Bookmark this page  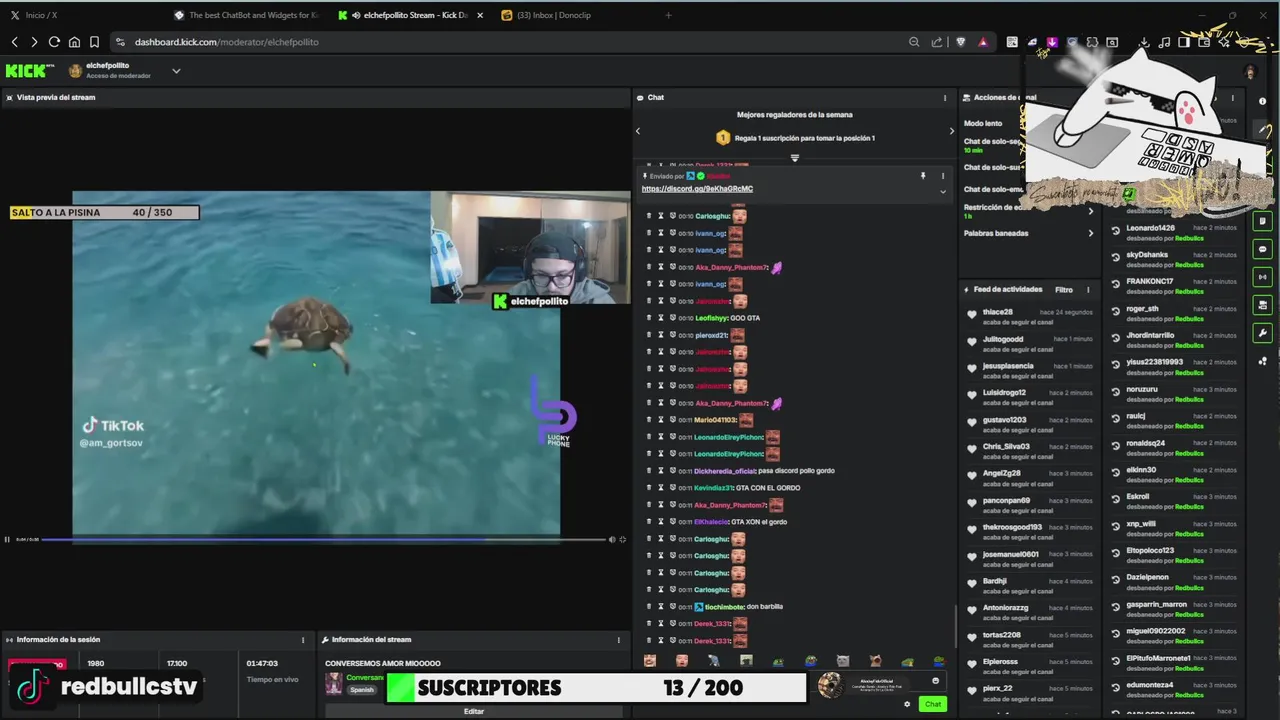click(x=94, y=42)
